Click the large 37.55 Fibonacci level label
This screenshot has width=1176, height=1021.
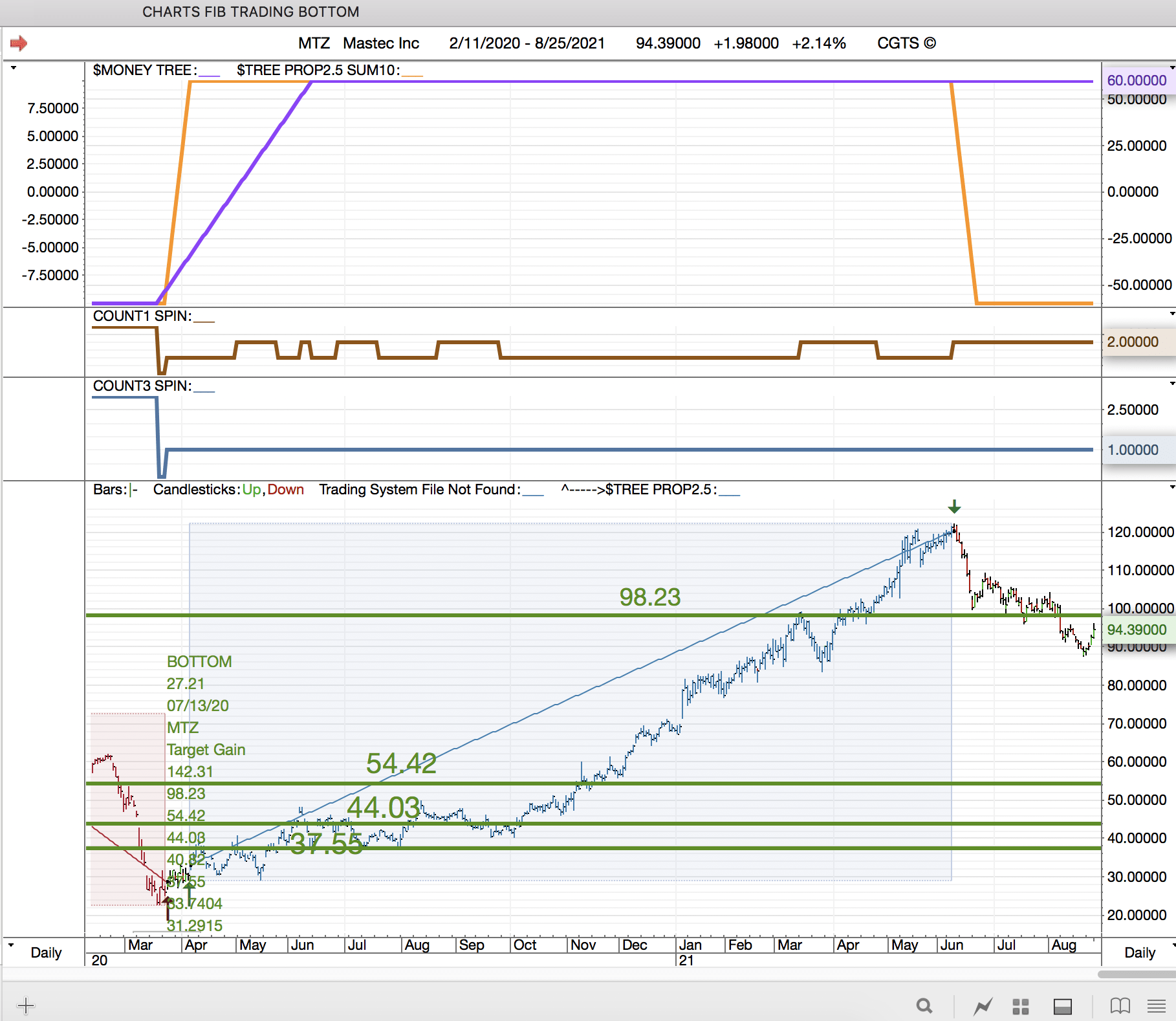pos(327,844)
